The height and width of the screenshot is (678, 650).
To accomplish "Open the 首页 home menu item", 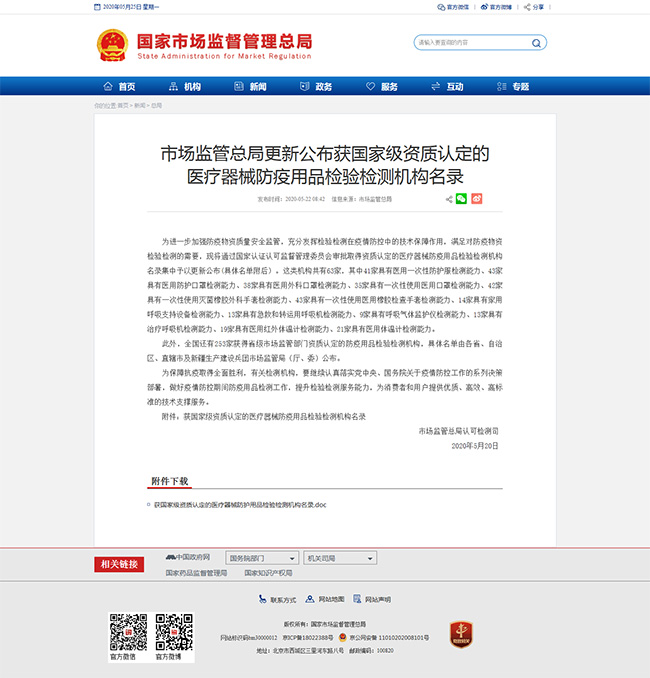I will pyautogui.click(x=119, y=86).
